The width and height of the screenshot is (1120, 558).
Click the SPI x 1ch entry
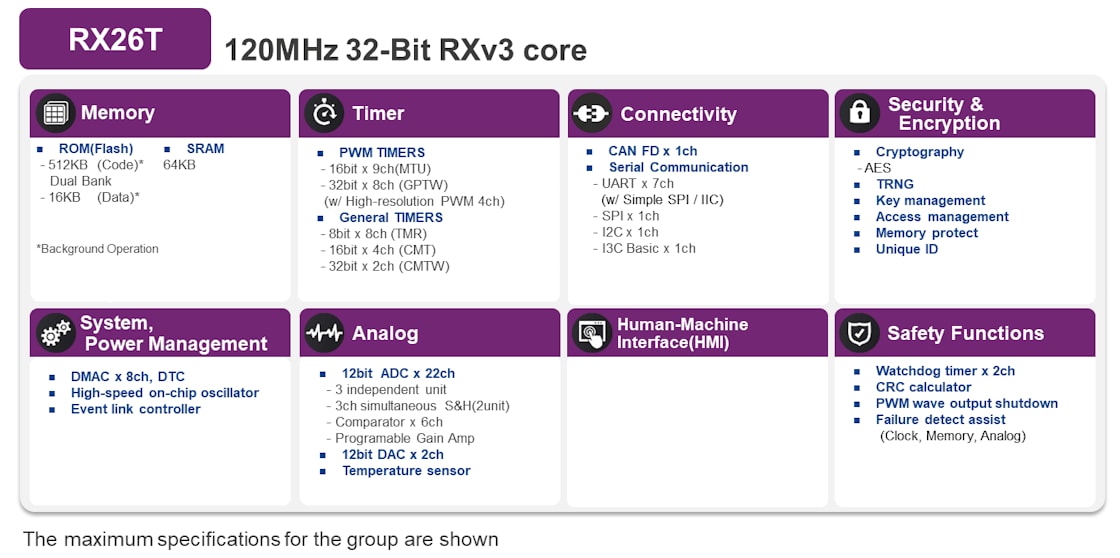click(626, 216)
